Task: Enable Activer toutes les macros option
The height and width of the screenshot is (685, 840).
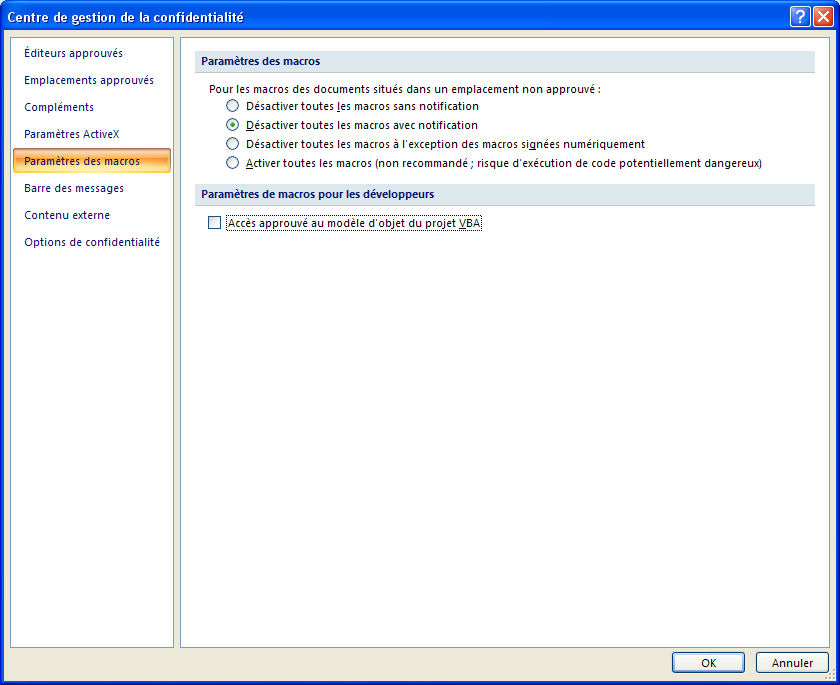Action: point(233,163)
